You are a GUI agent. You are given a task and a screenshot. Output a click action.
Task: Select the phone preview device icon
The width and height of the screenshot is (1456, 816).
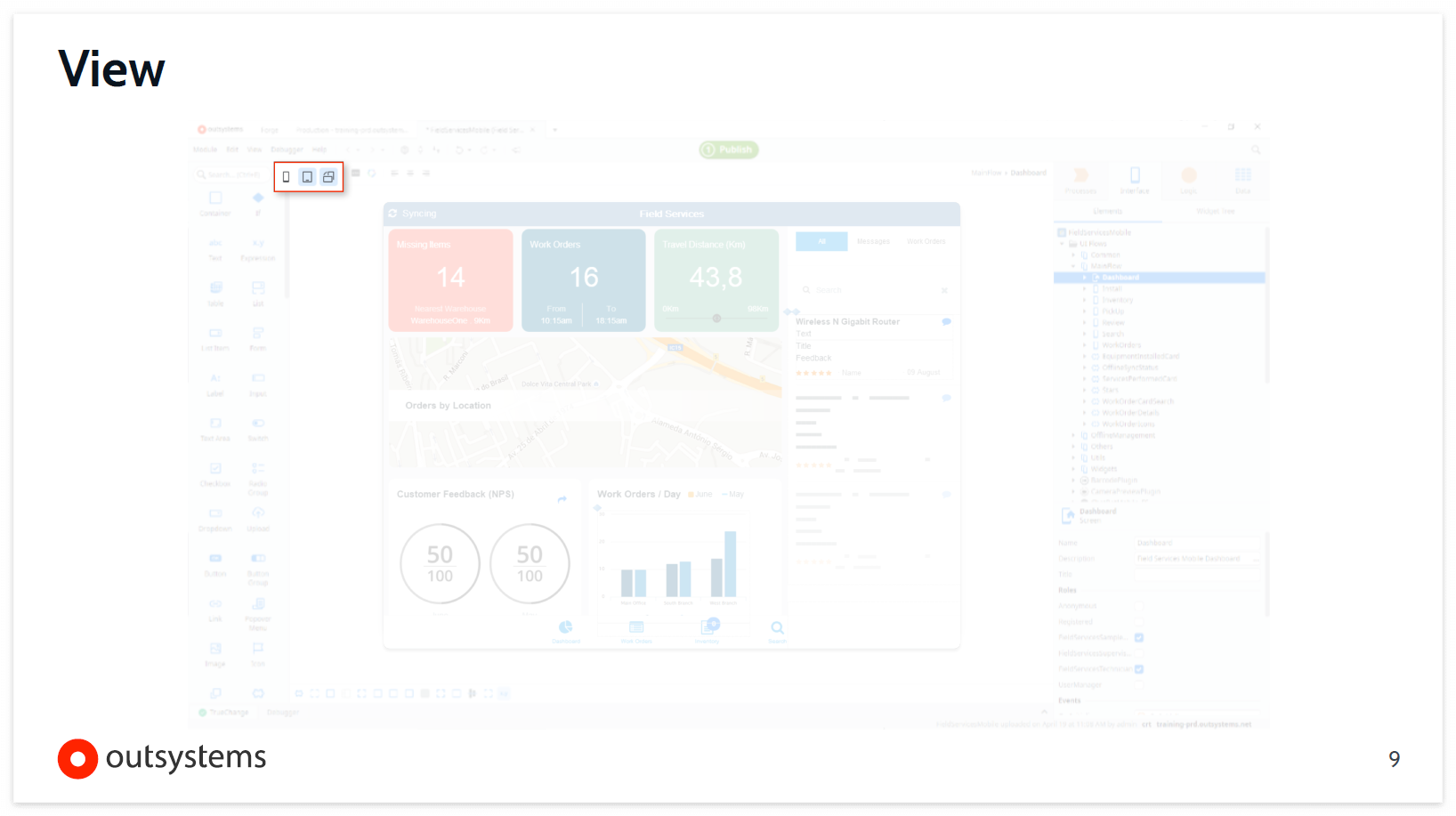(286, 177)
